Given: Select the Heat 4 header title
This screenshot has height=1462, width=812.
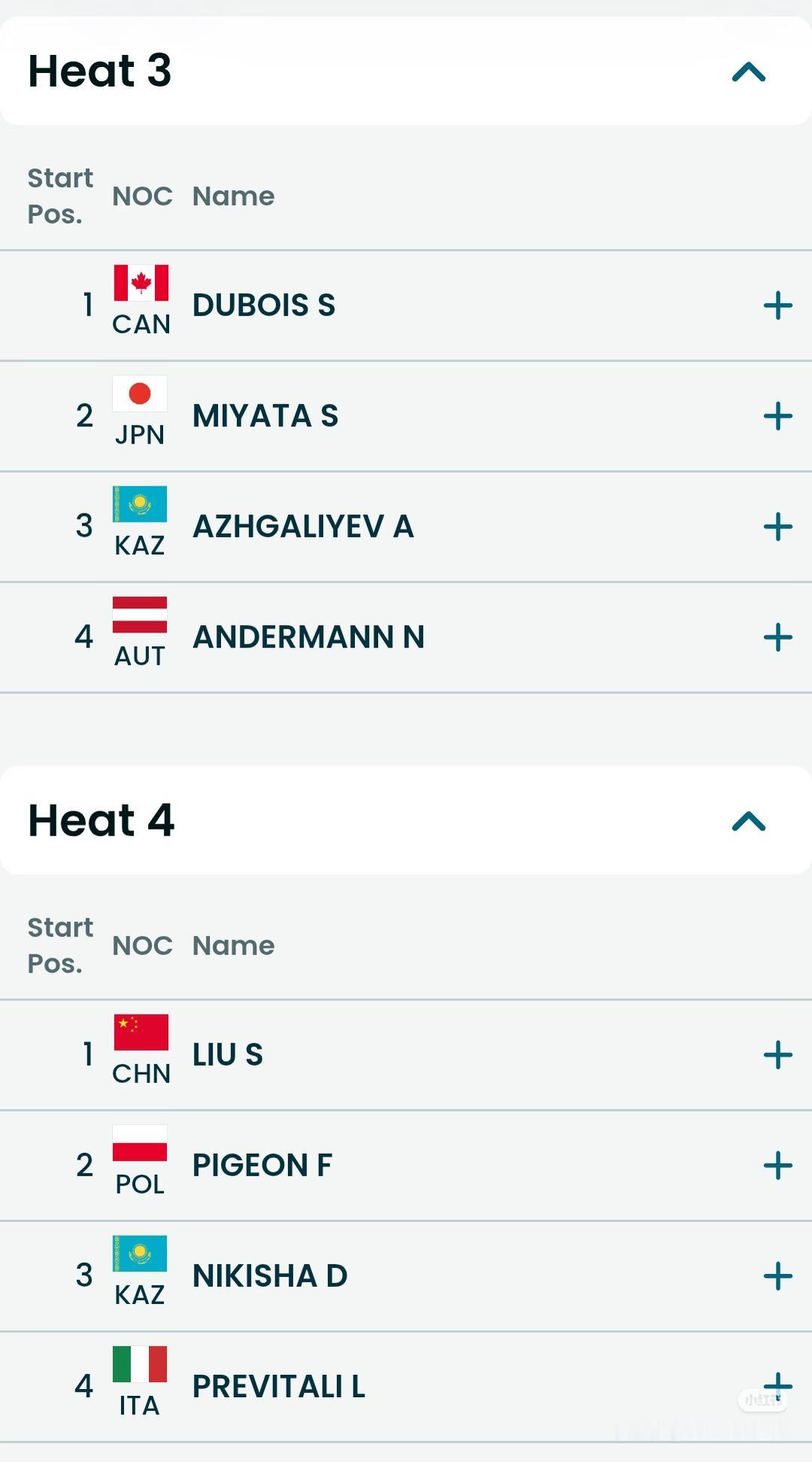Looking at the screenshot, I should (x=101, y=820).
